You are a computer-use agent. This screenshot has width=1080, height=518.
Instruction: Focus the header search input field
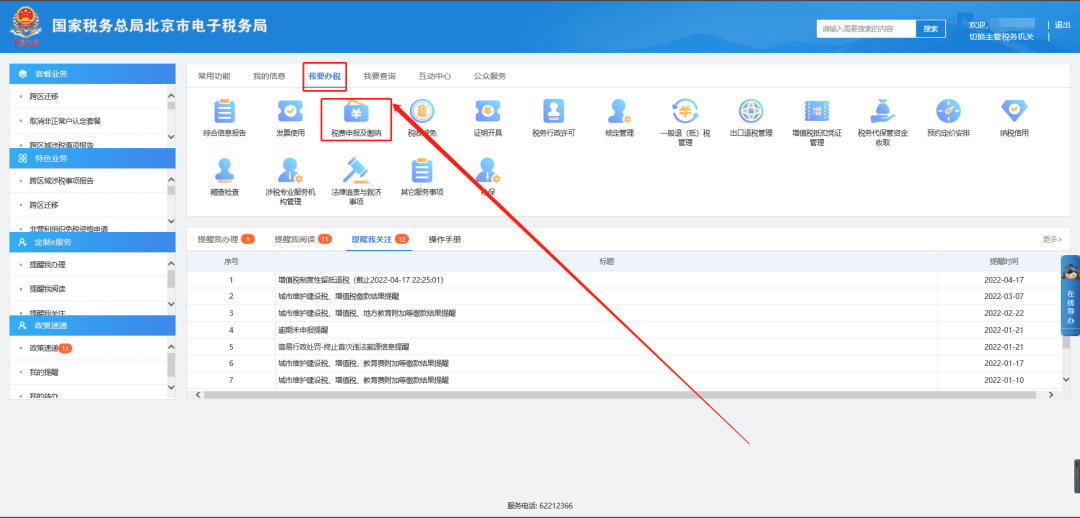(866, 29)
